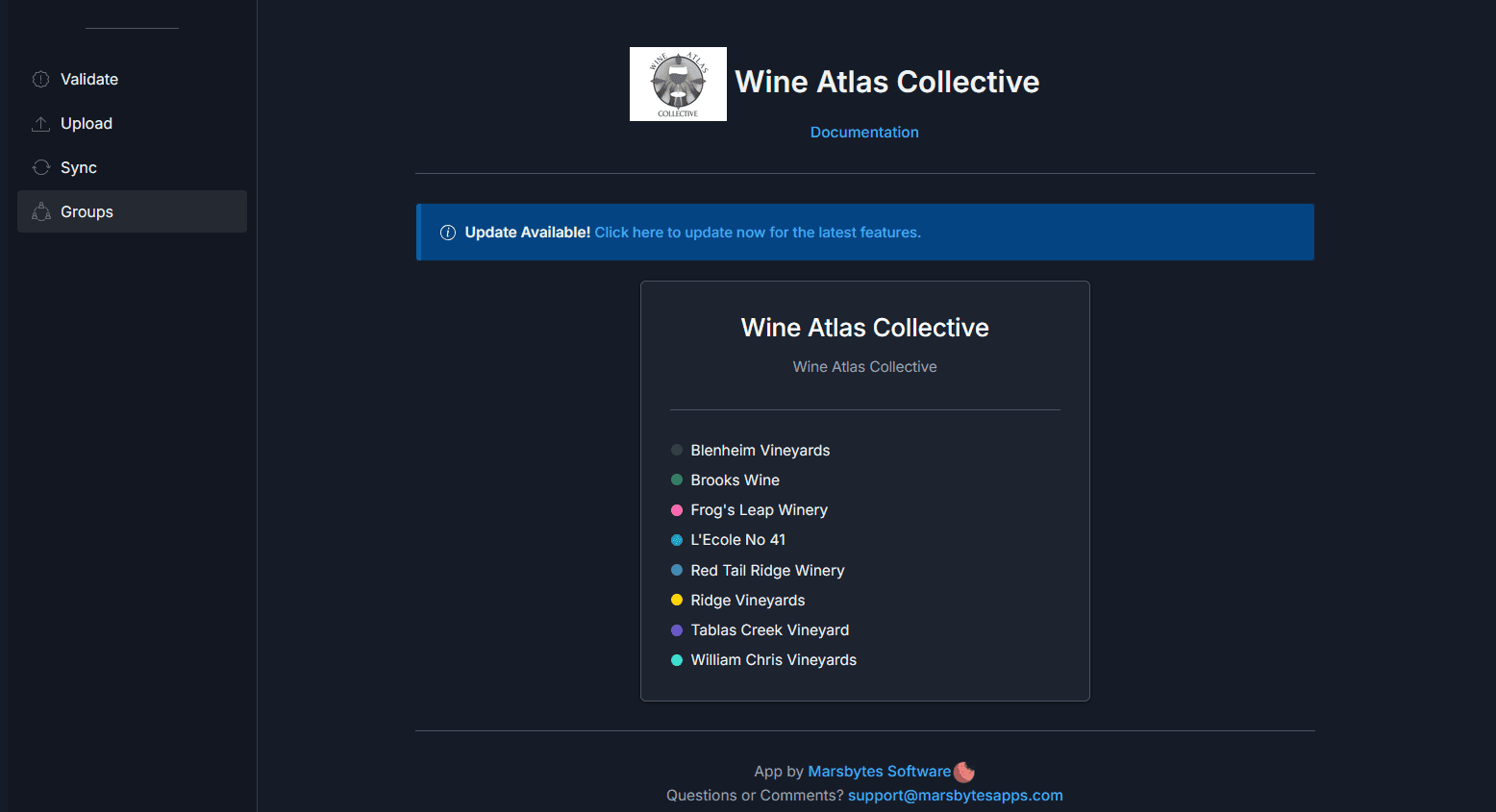Click the yellow dot beside Ridge Vineyards
The image size is (1496, 812).
677,601
